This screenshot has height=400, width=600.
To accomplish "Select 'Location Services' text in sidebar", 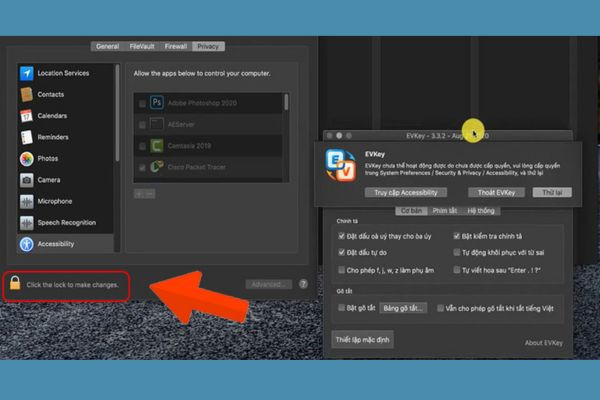I will [x=63, y=73].
